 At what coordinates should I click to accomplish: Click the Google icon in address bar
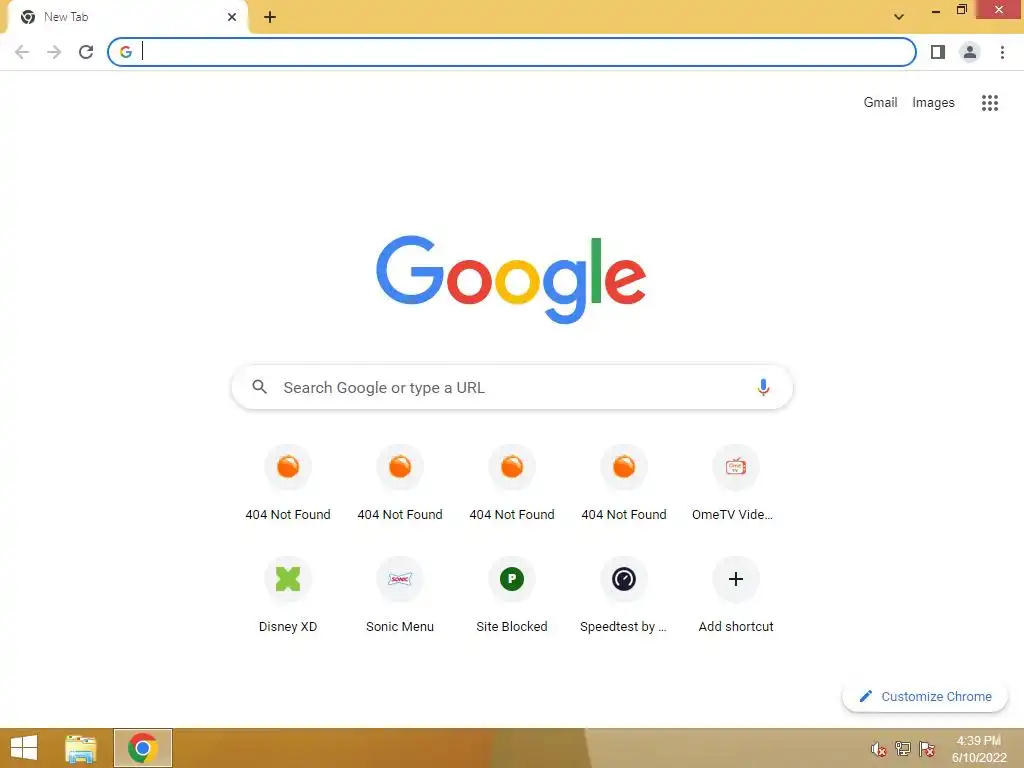coord(126,52)
